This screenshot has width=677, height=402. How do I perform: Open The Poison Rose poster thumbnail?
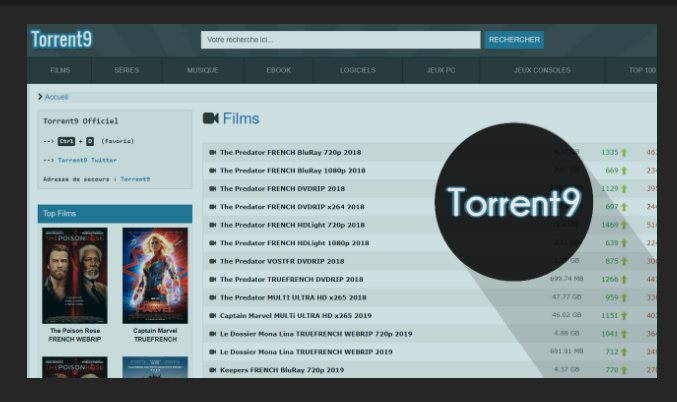point(75,275)
